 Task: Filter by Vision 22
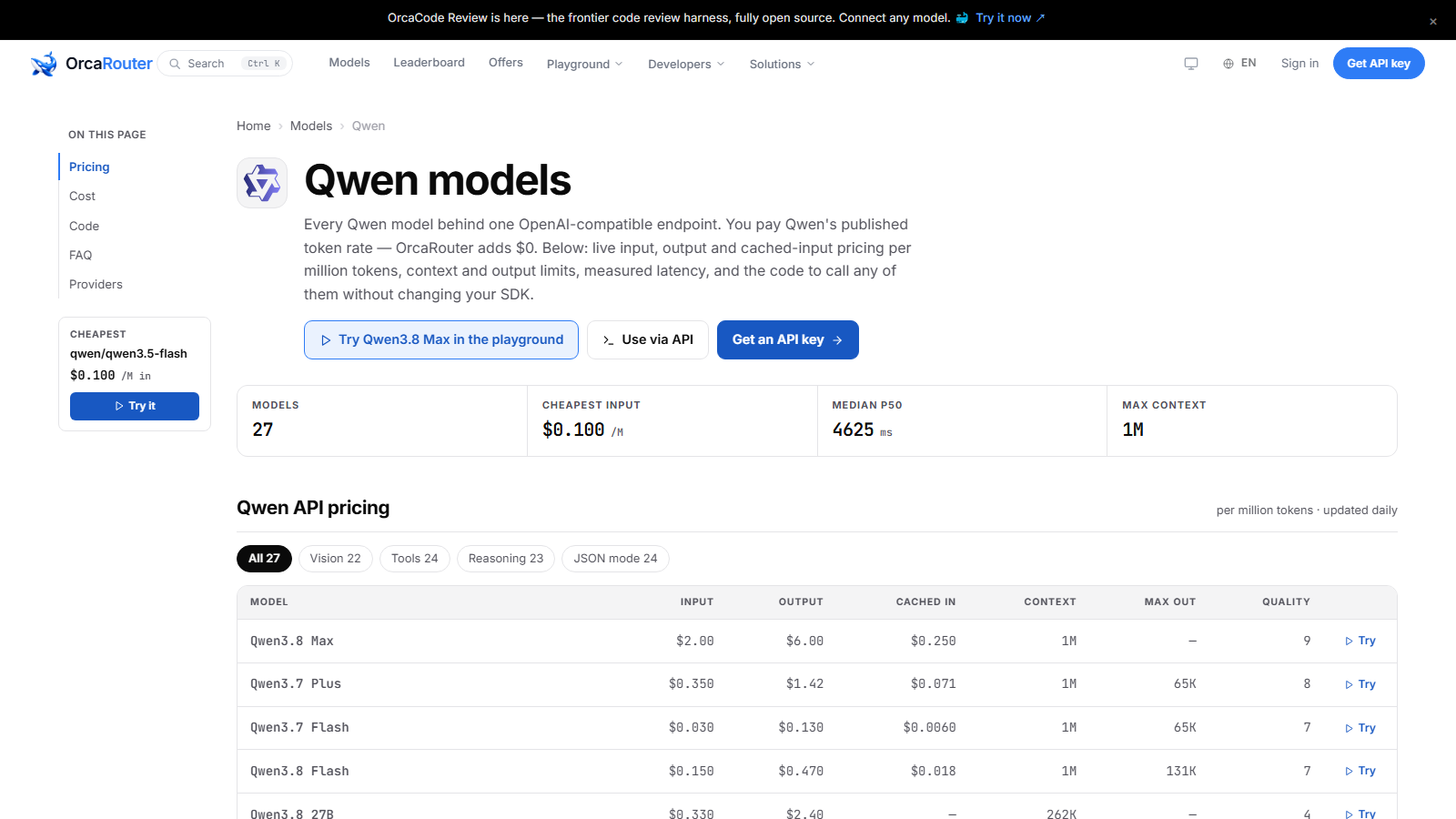(x=335, y=559)
